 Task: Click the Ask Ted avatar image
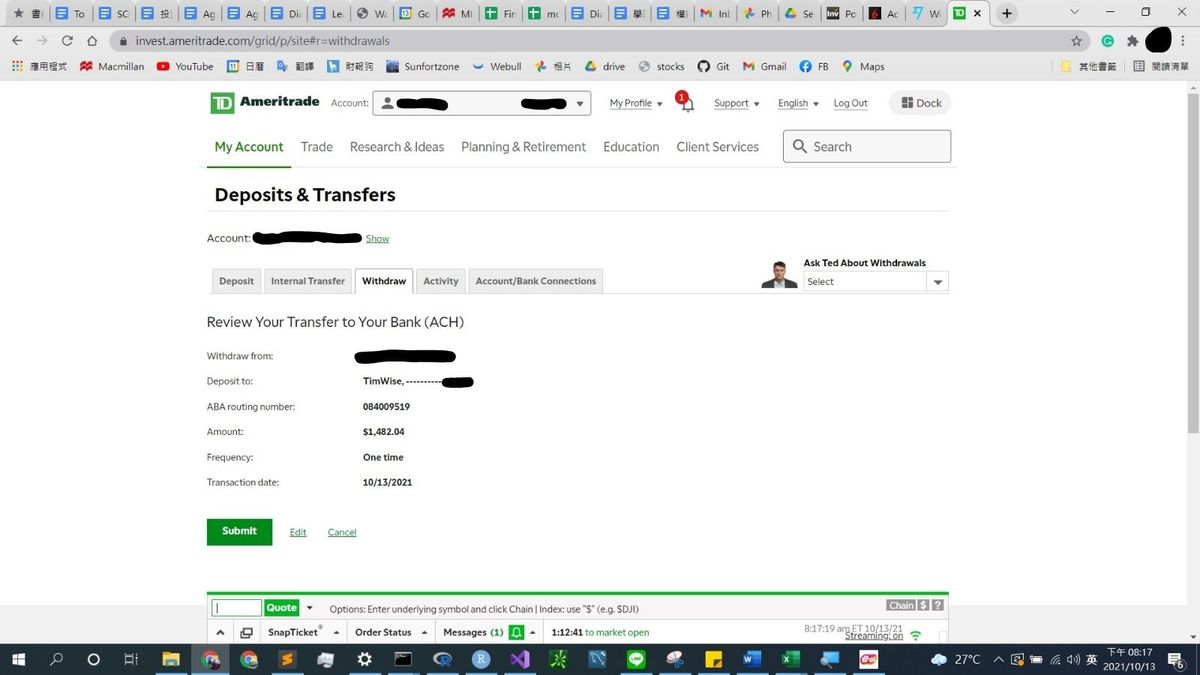tap(779, 275)
